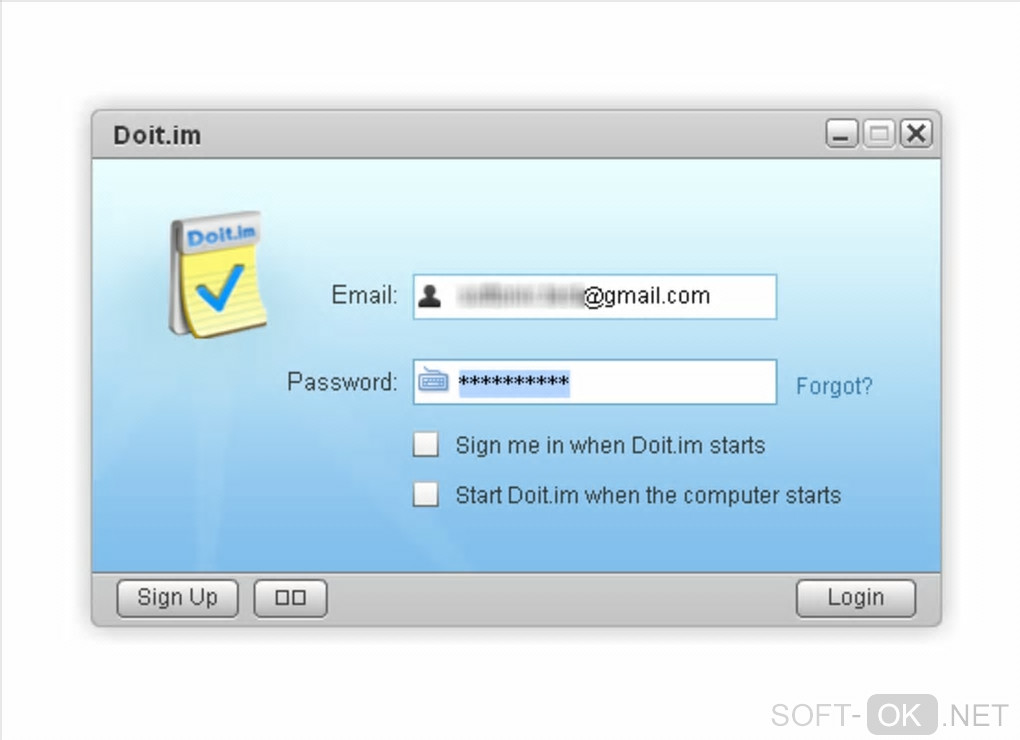Click the Doit.im notepad logo icon
Screen dimensions: 1020x740
pos(218,274)
